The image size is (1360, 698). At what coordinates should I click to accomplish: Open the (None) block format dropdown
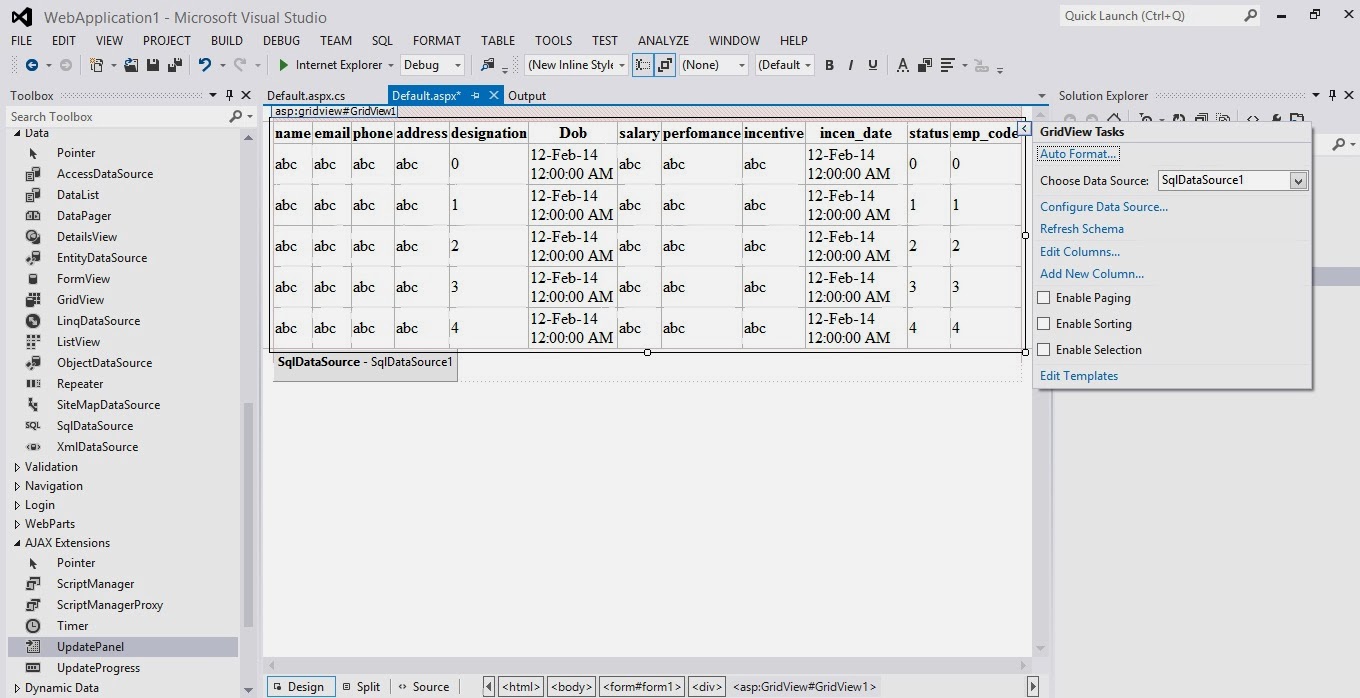pyautogui.click(x=741, y=65)
